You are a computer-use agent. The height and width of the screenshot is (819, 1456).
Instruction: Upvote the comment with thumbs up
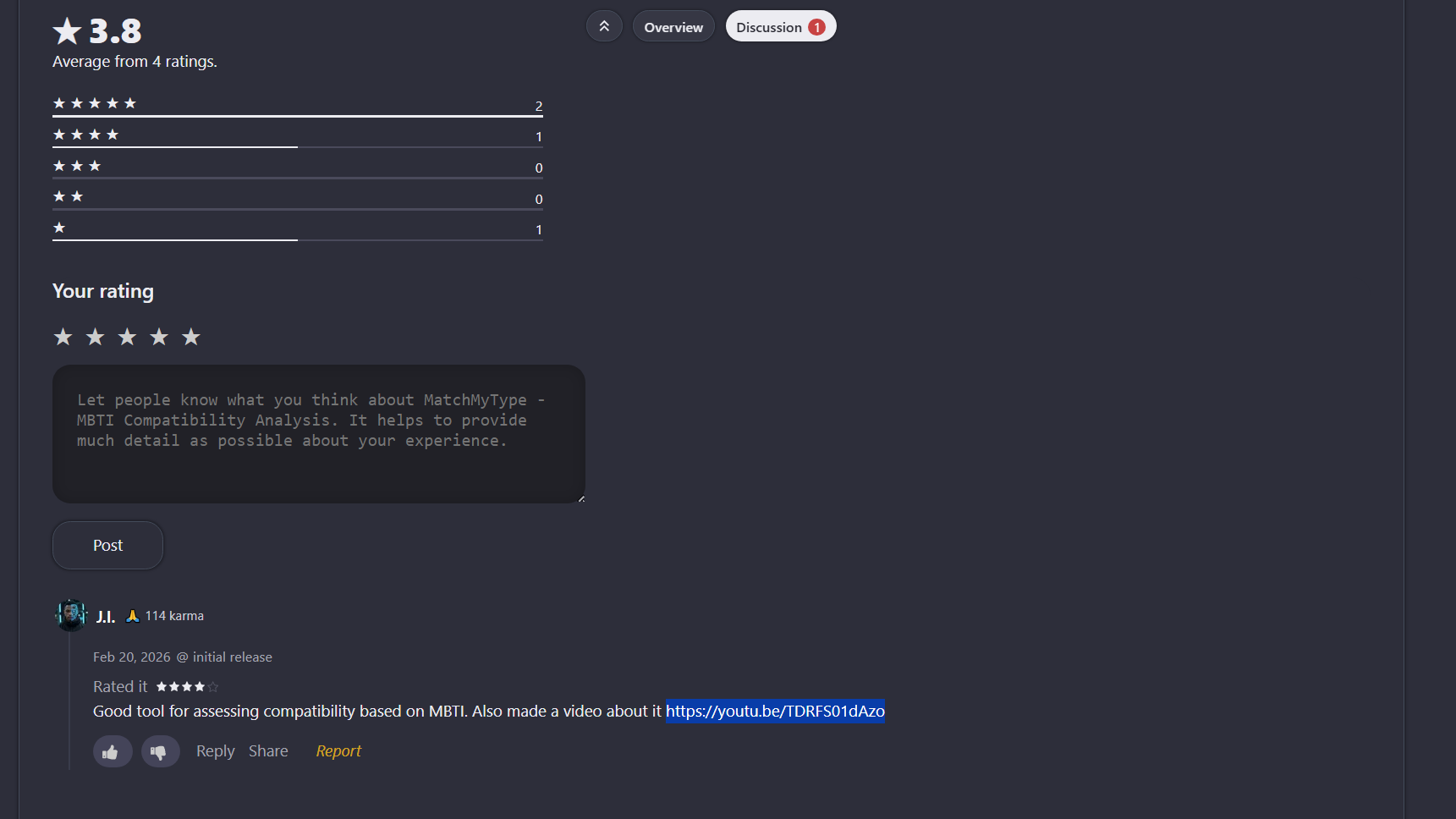click(x=112, y=751)
